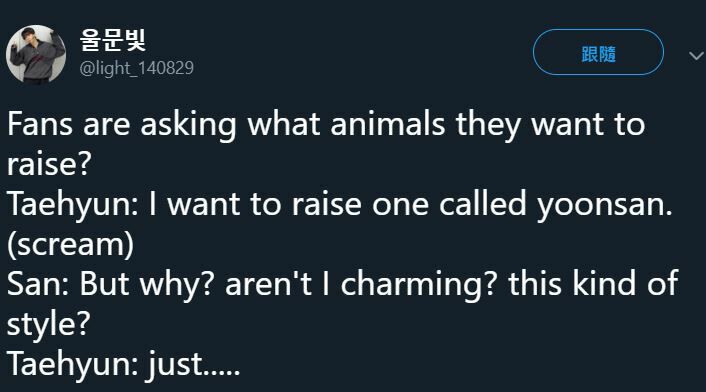Click the word 'charming?' in the tweet
This screenshot has height=392, width=706.
[419, 285]
